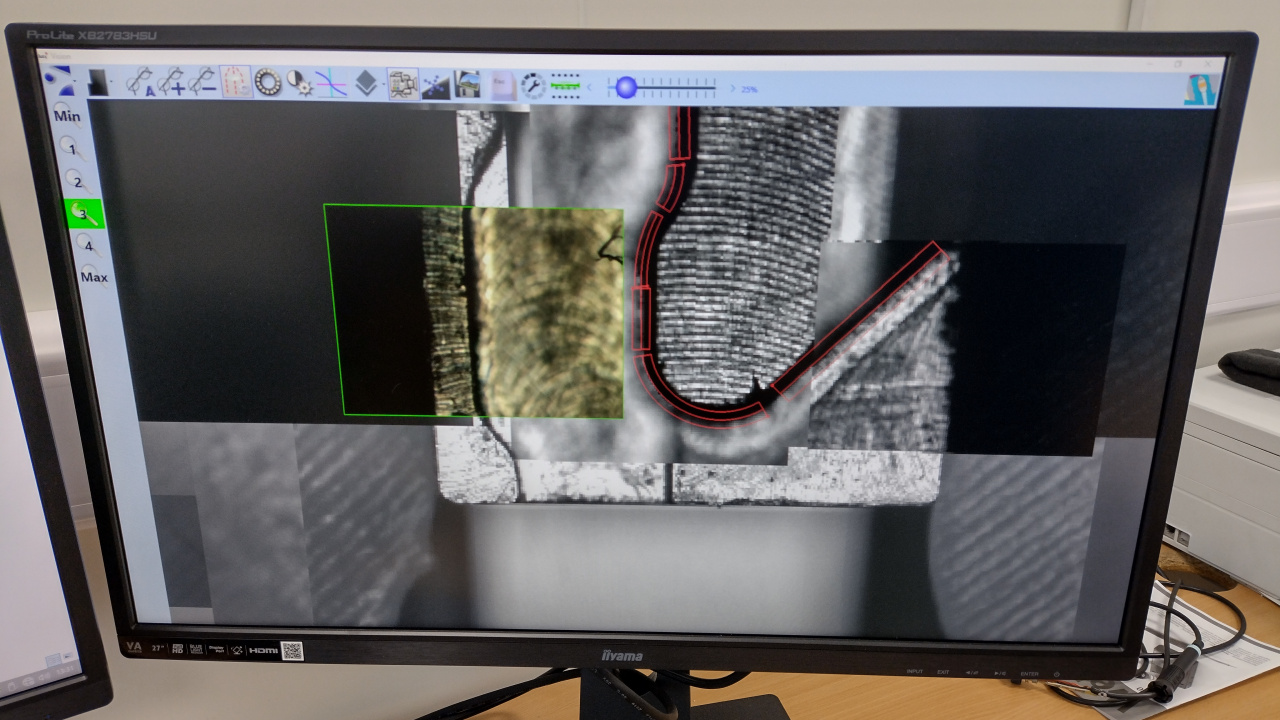Viewport: 1280px width, 720px height.
Task: Click the crossing curves graph icon
Action: [x=331, y=83]
